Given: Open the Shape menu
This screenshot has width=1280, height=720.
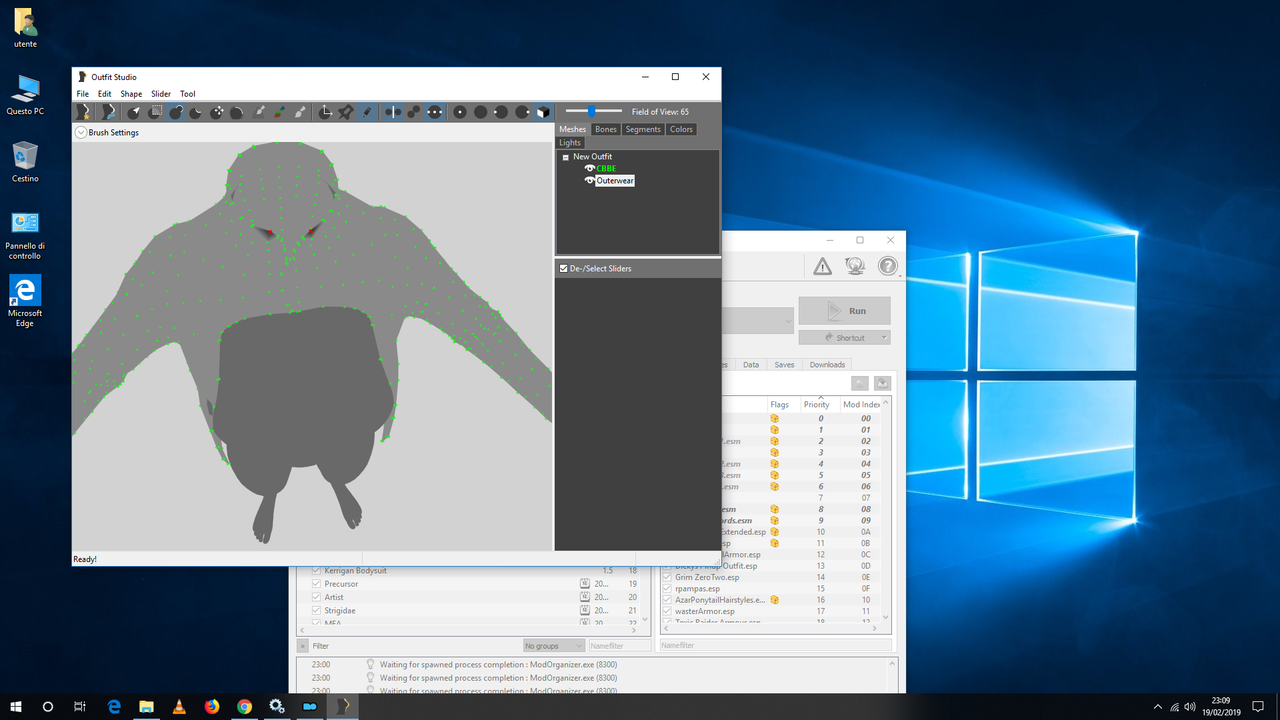Looking at the screenshot, I should (x=131, y=94).
